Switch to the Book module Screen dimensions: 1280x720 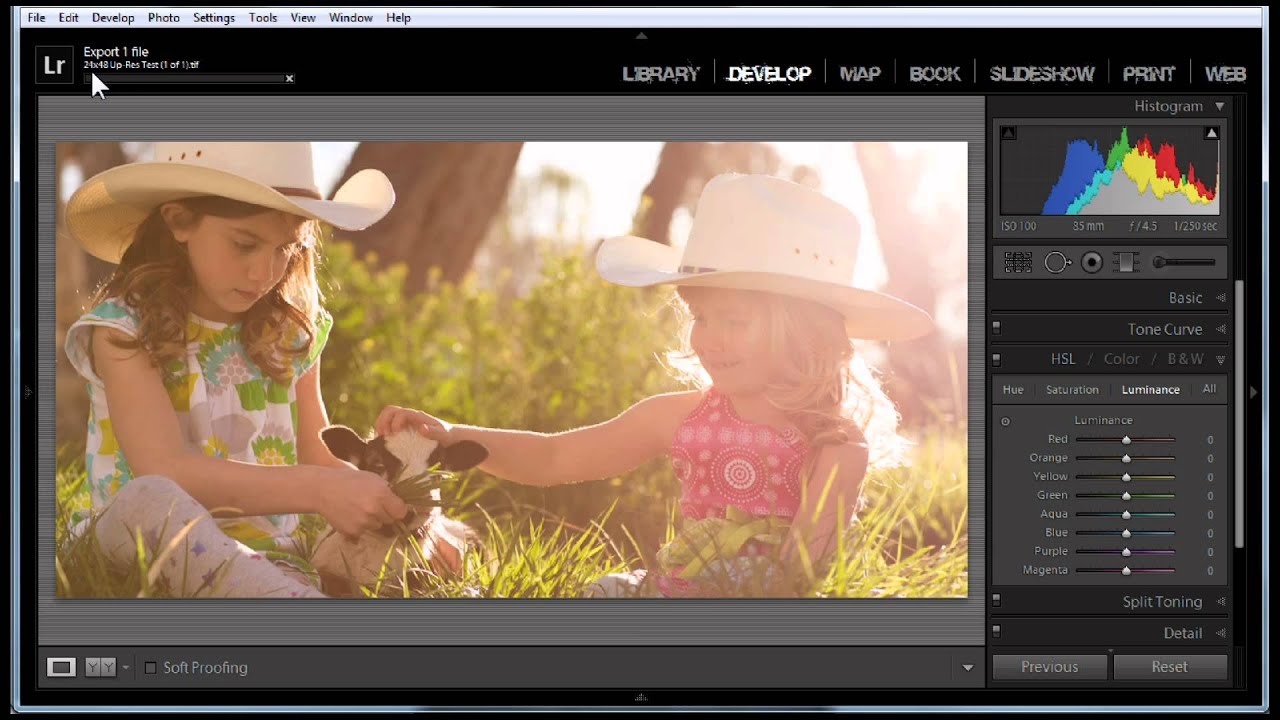[x=935, y=74]
